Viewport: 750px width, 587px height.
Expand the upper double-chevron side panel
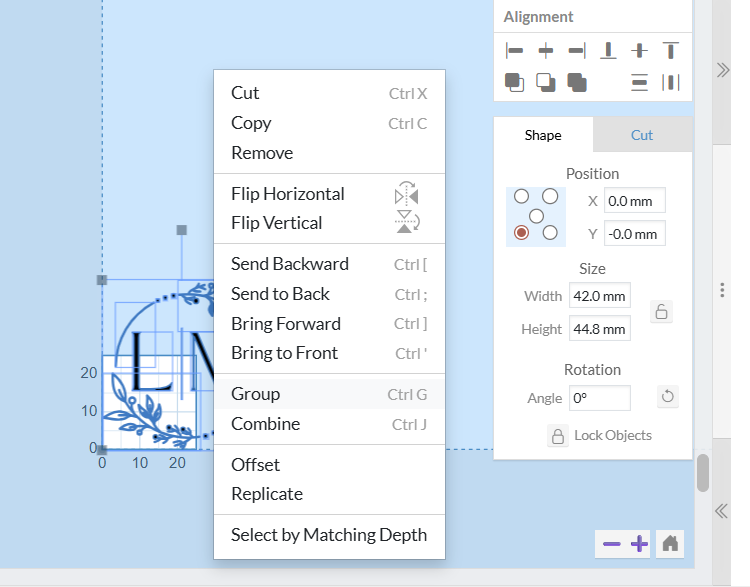coord(721,69)
